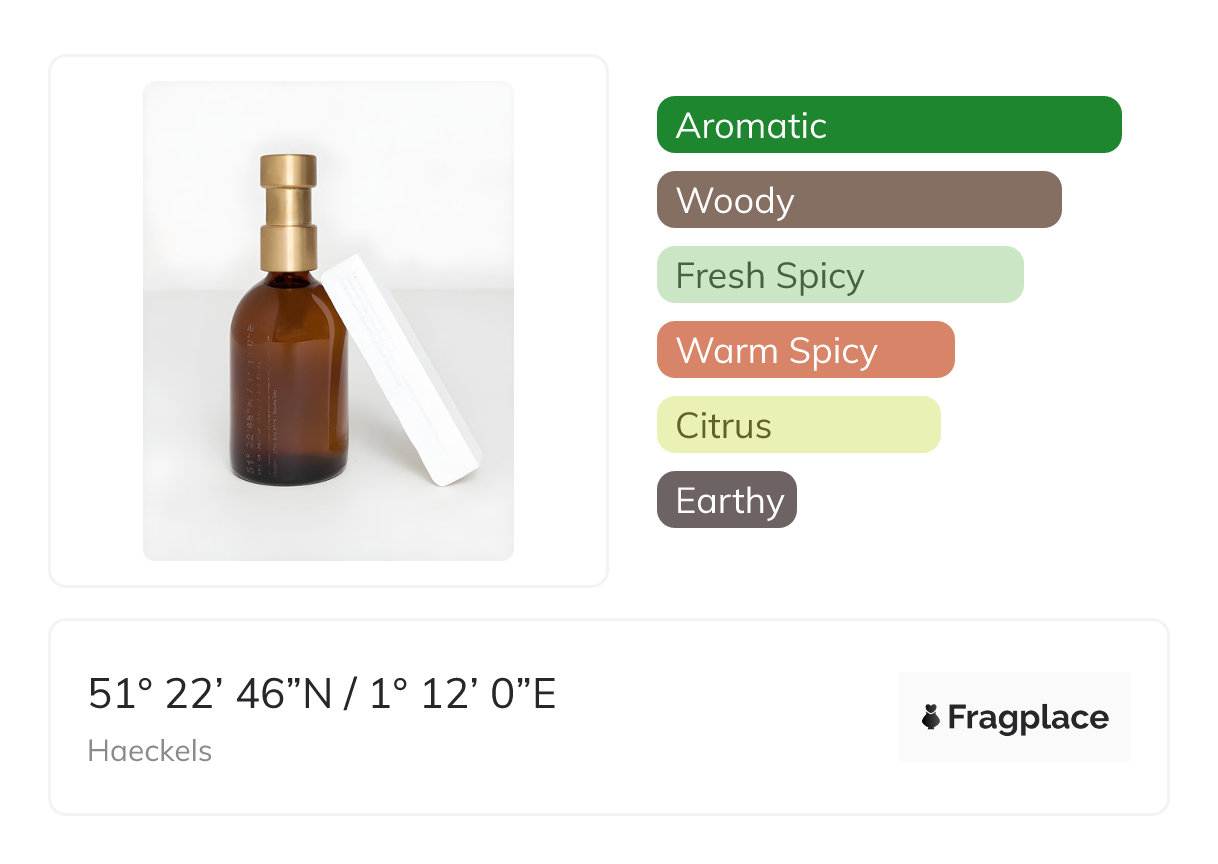The height and width of the screenshot is (864, 1218).
Task: Click the word Aromatic label text
Action: point(751,126)
